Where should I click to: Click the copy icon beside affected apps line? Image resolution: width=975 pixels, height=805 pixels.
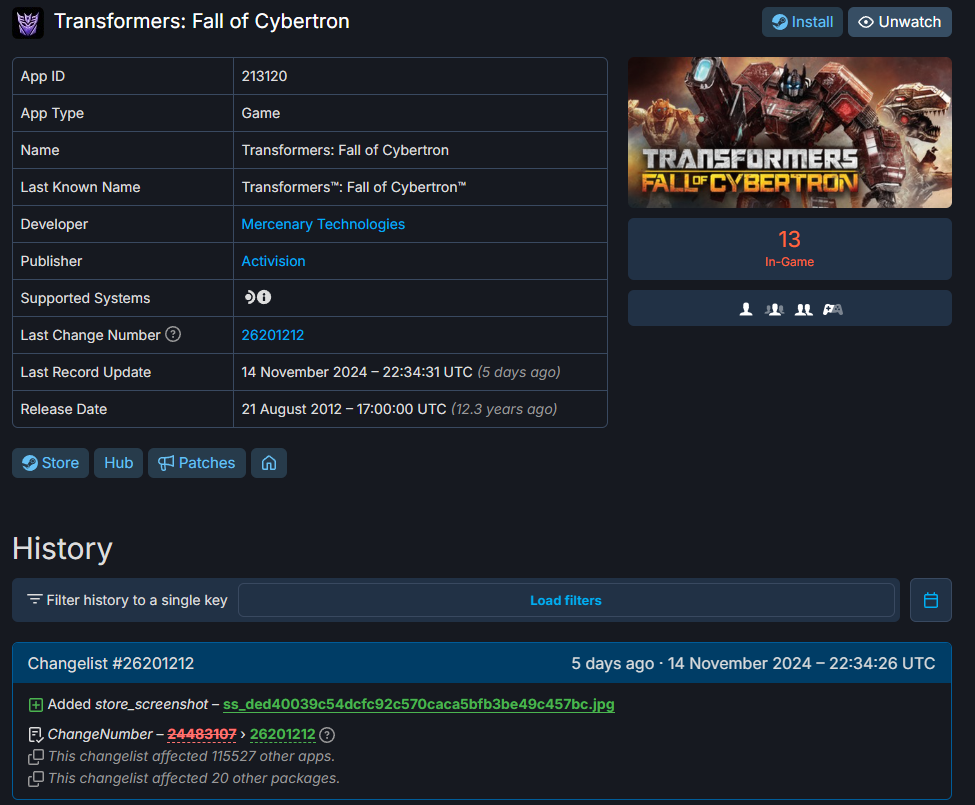[x=36, y=757]
